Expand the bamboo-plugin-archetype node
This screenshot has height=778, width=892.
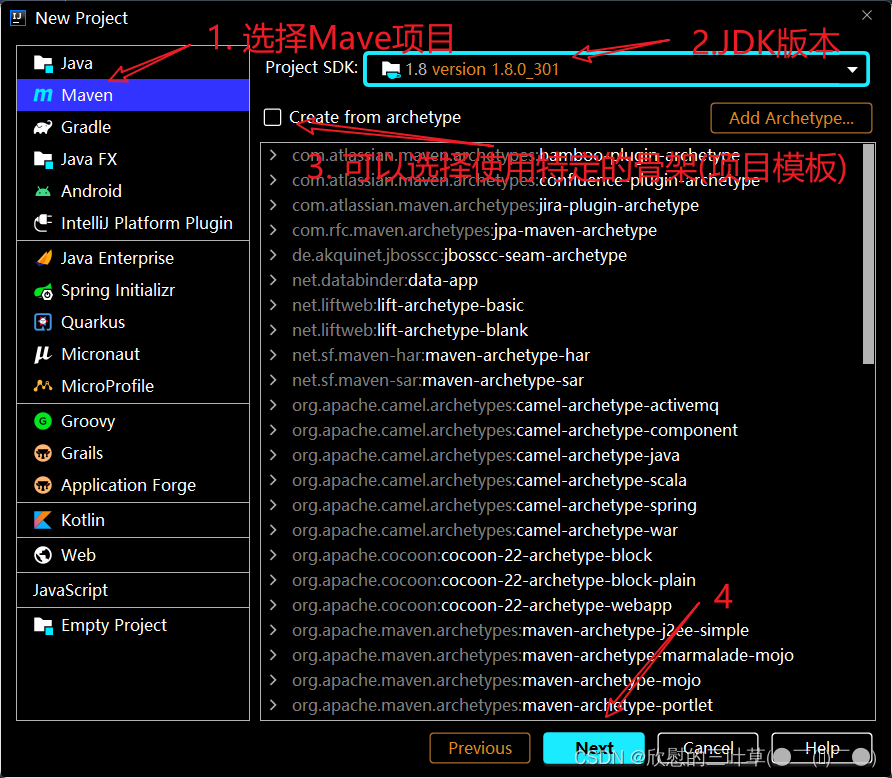(274, 155)
